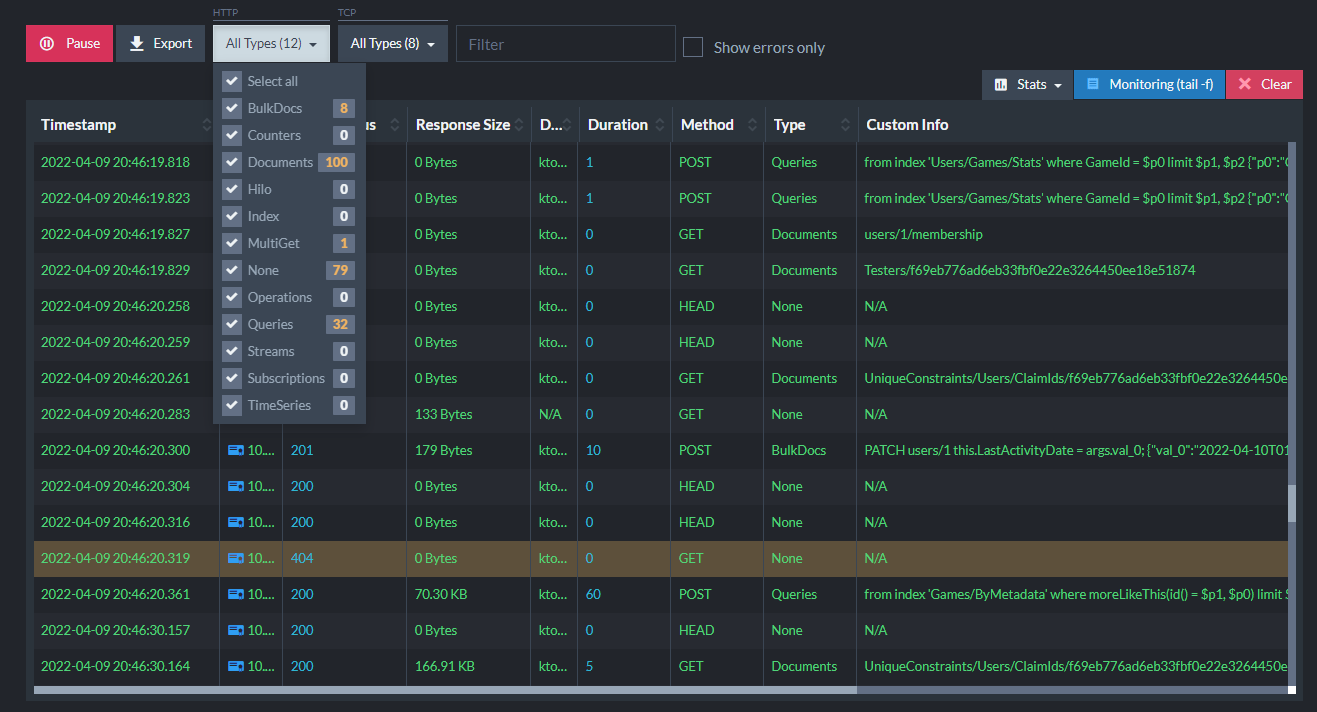Toggle Monitoring (tail -f) mode
Image resolution: width=1317 pixels, height=712 pixels.
[1149, 85]
